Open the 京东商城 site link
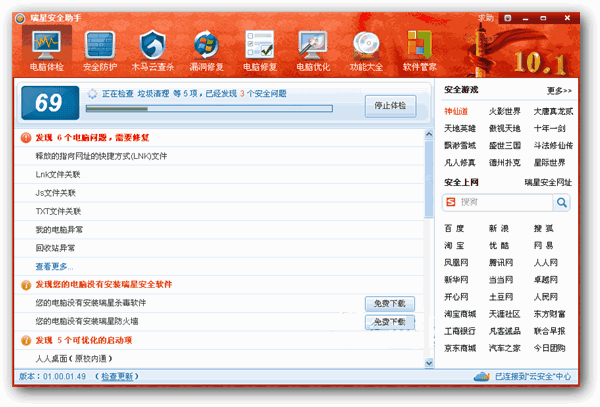The width and height of the screenshot is (600, 407). pos(460,348)
